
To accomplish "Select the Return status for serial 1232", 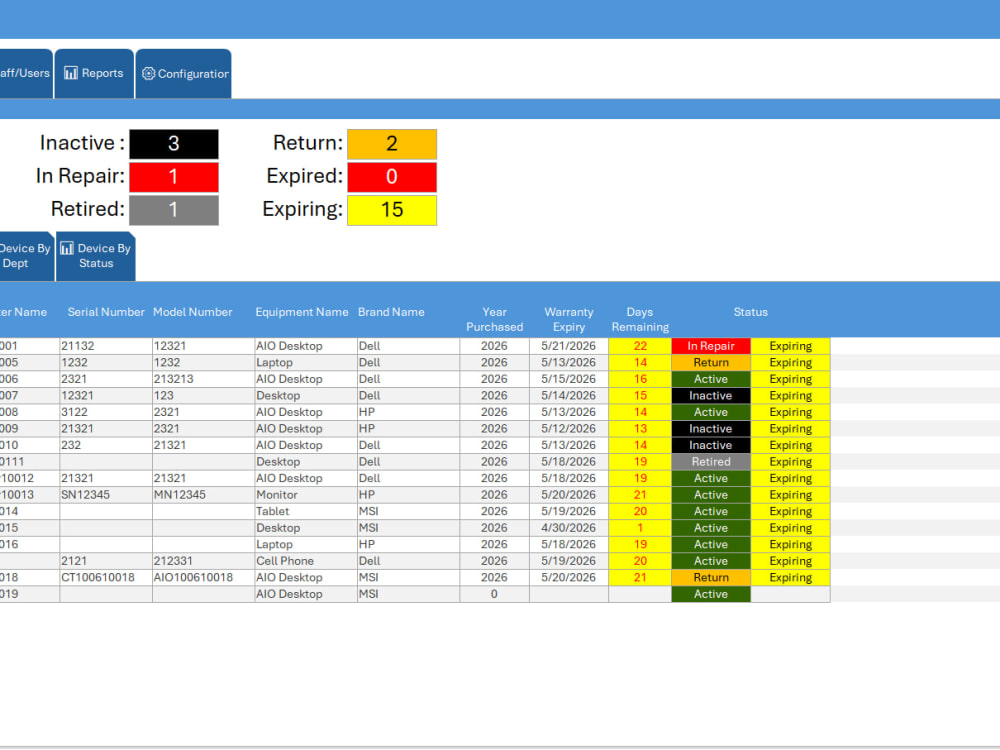I will coord(711,362).
